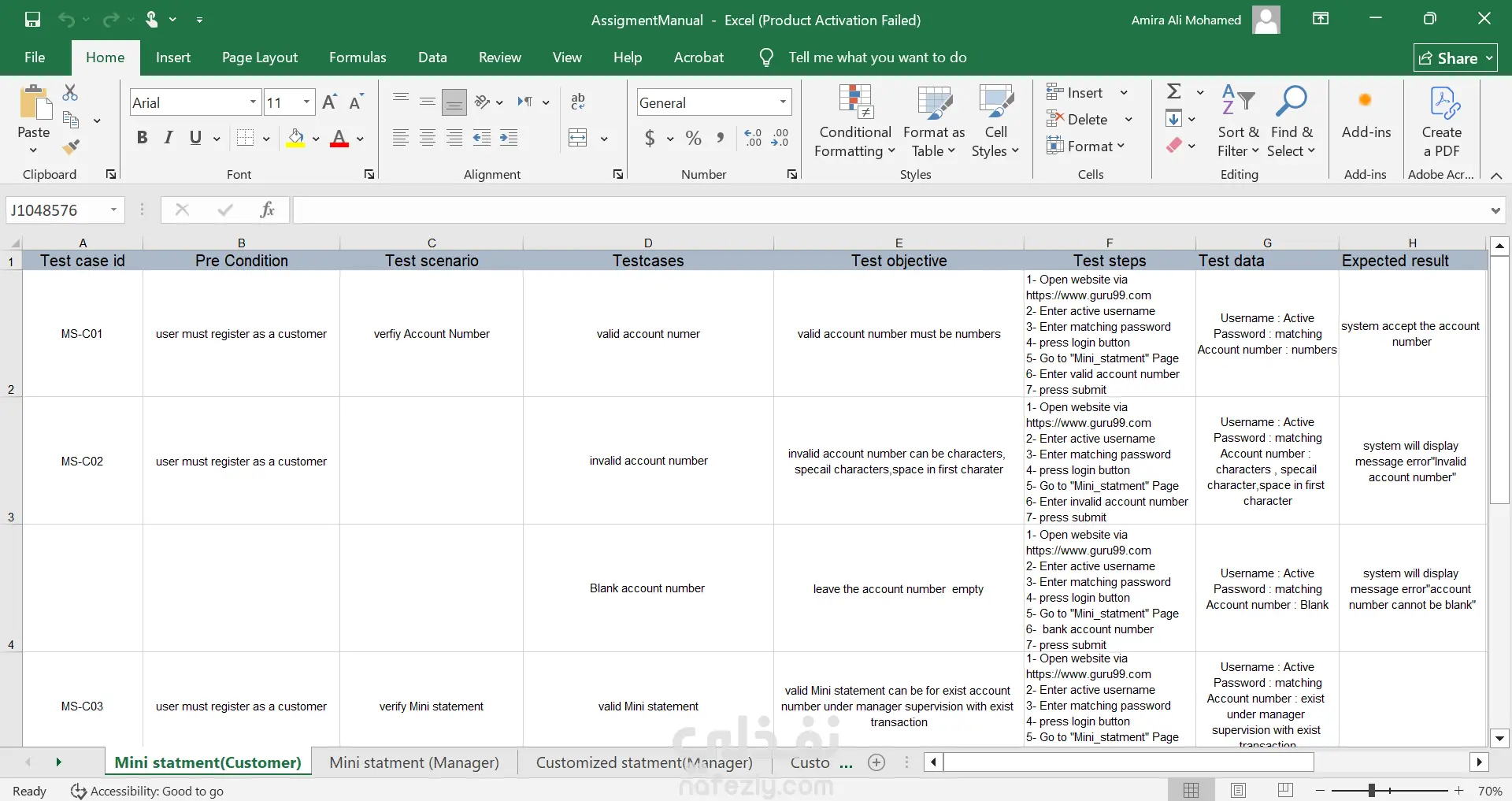The width and height of the screenshot is (1512, 801).
Task: Click the Paste clipboard icon
Action: 34,102
